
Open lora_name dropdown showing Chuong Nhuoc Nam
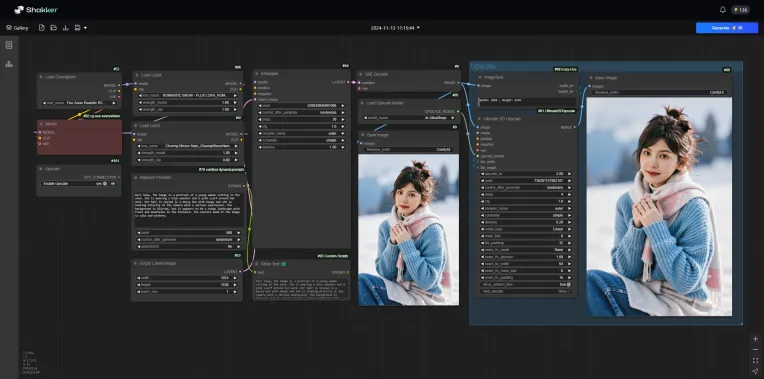pos(188,146)
